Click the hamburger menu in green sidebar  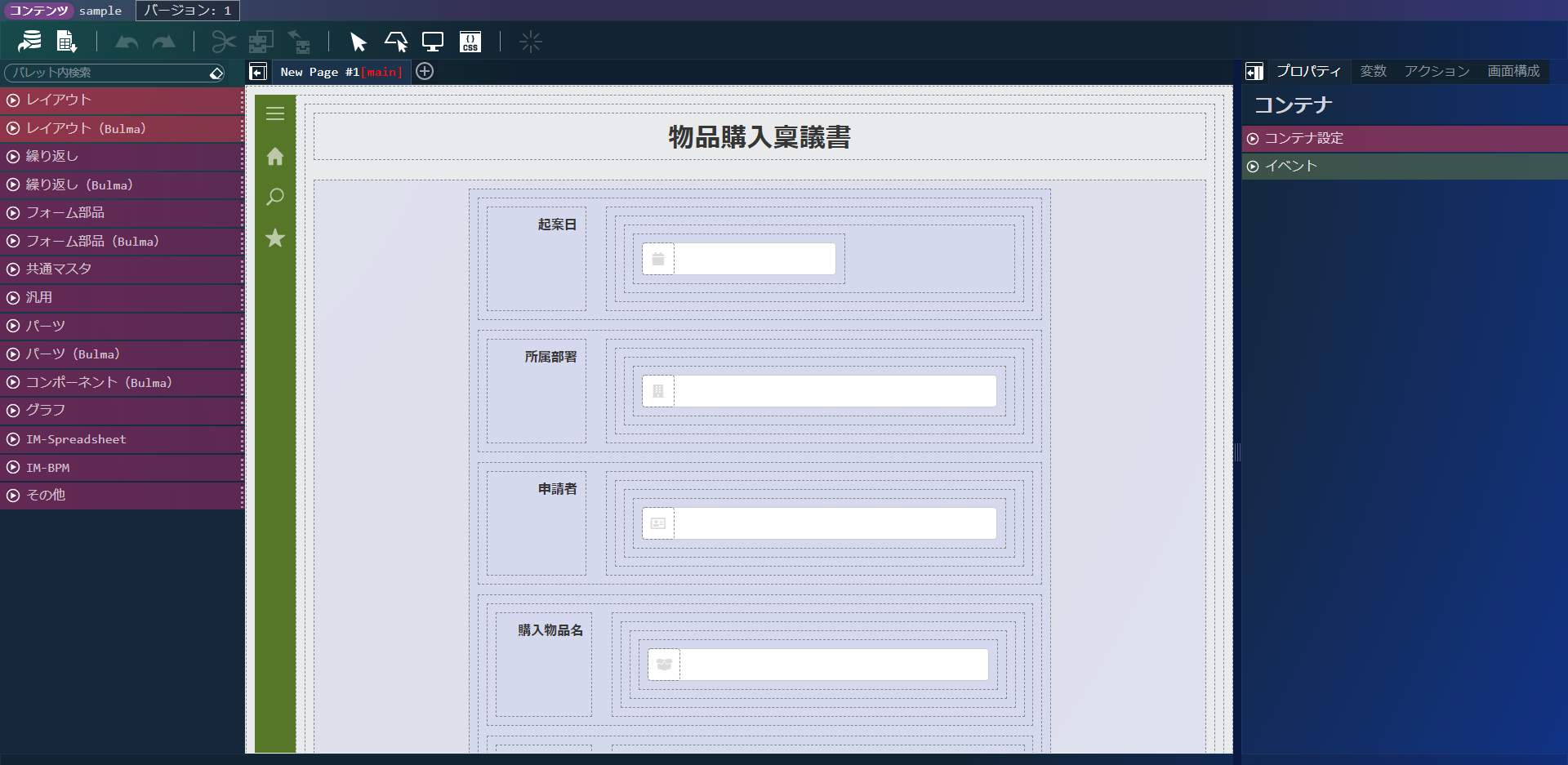click(x=275, y=113)
